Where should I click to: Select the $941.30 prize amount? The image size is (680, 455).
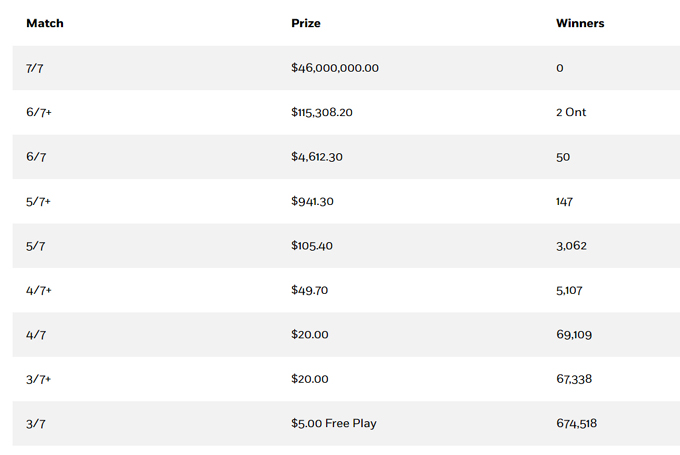click(x=313, y=201)
